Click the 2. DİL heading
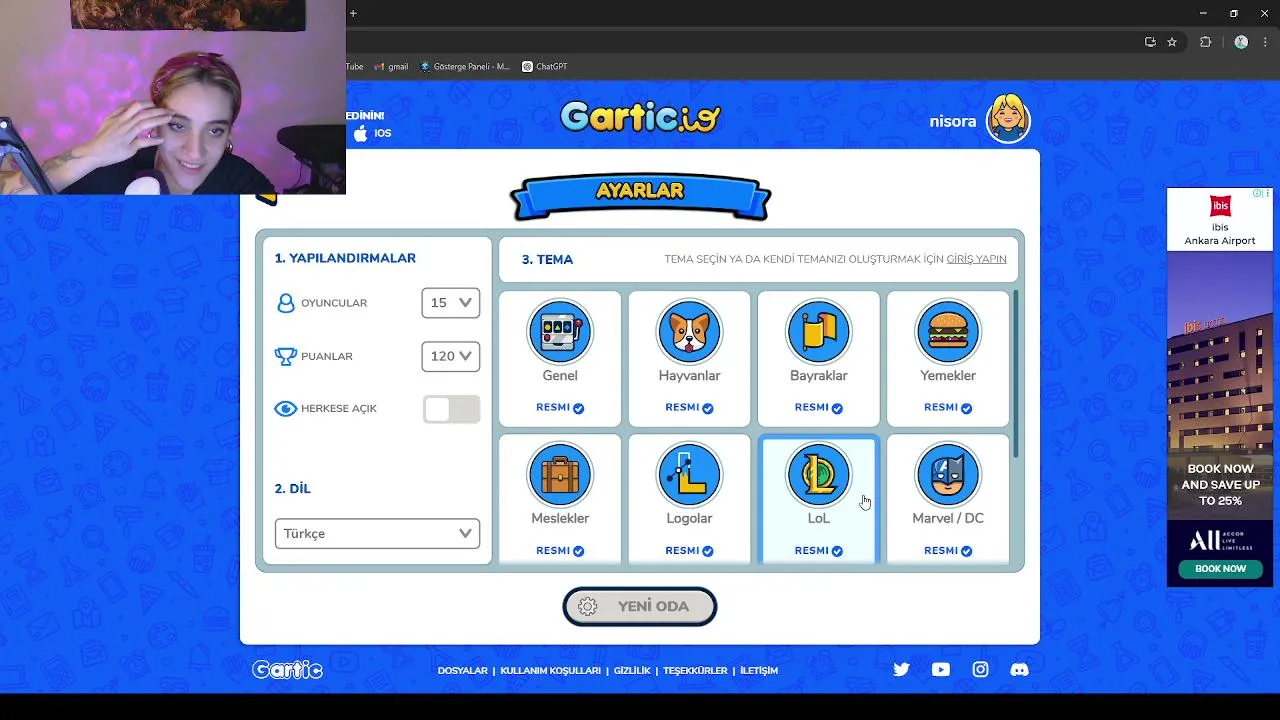 coord(293,488)
